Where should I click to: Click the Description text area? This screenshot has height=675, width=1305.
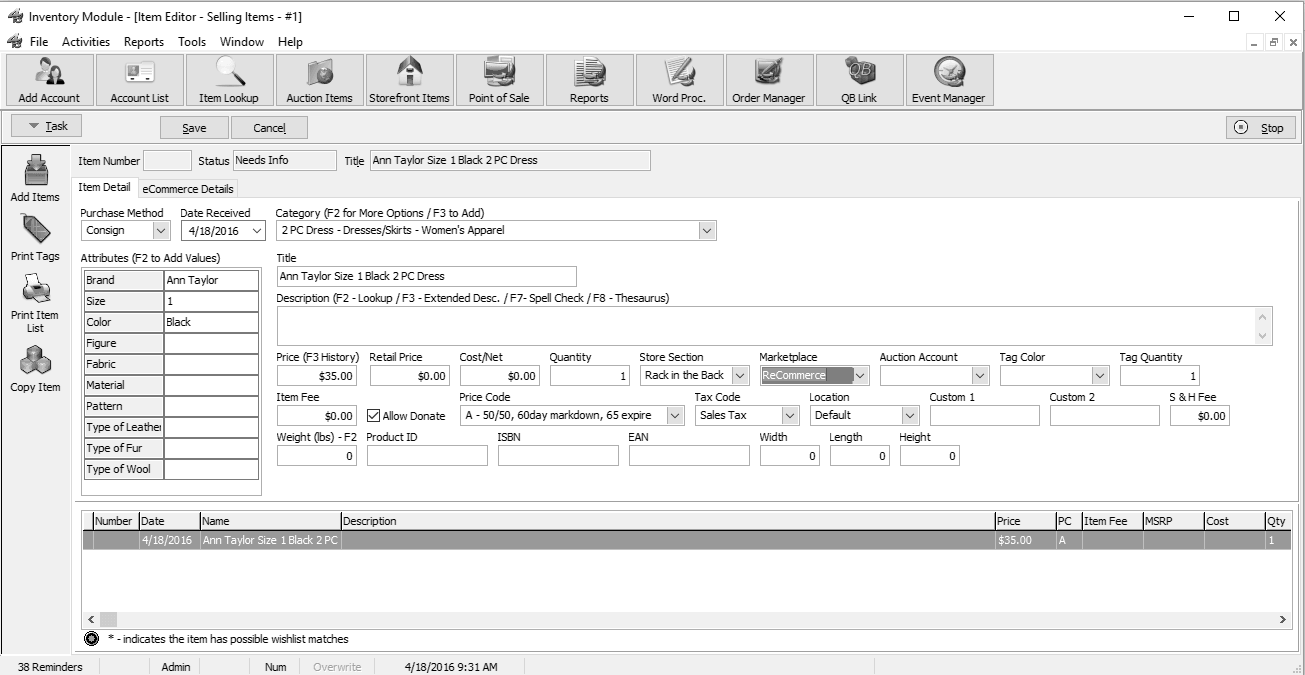[x=765, y=326]
